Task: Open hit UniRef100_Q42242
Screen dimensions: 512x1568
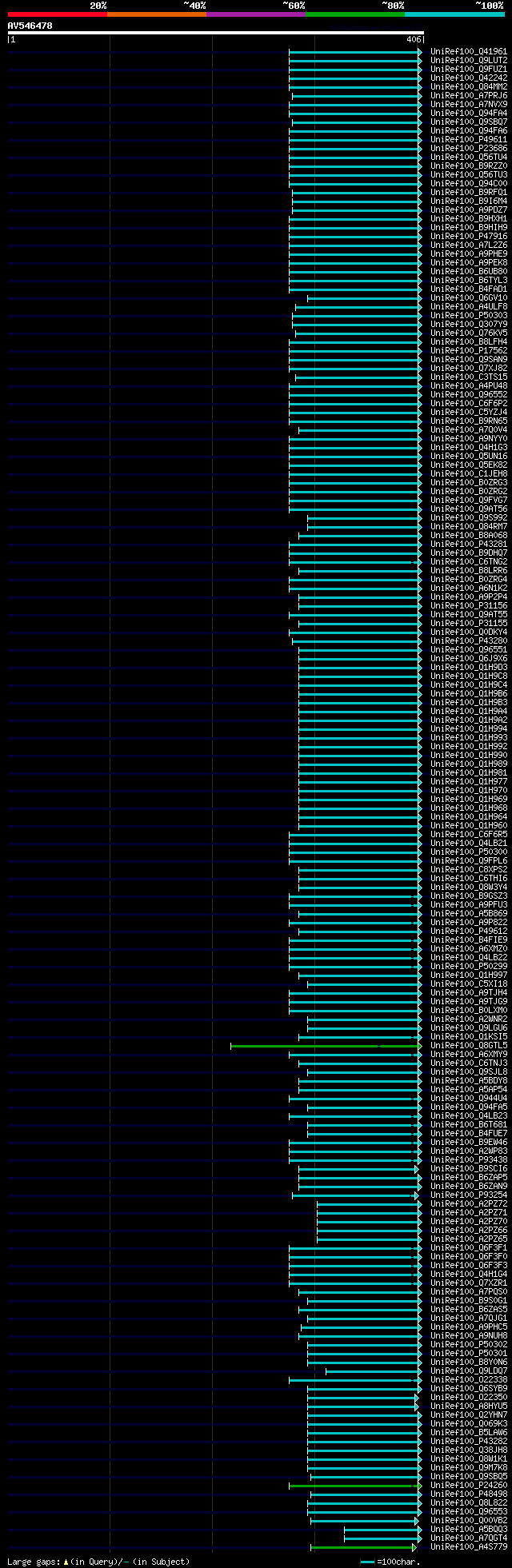Action: 469,78
